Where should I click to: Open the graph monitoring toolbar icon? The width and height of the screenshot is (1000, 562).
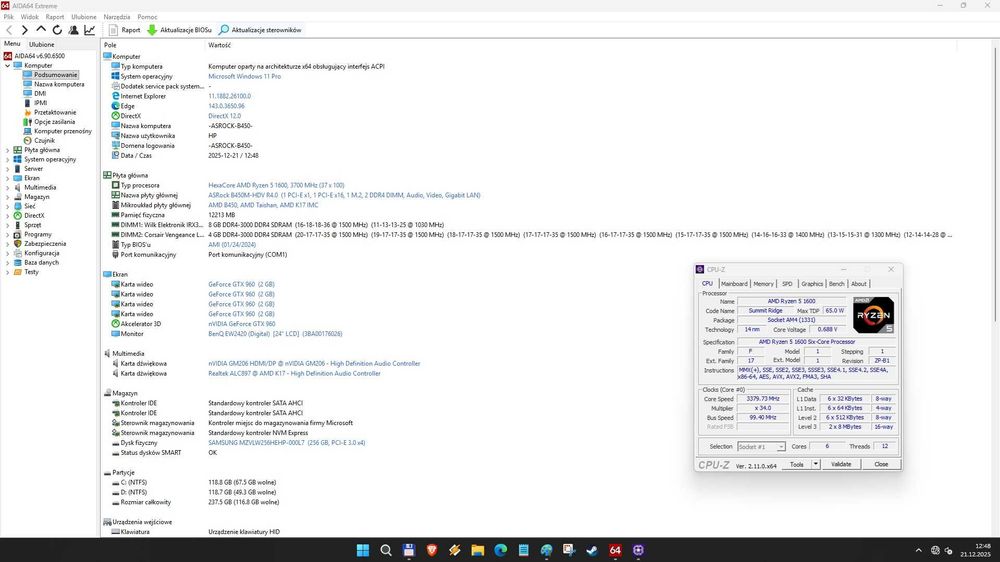(x=89, y=30)
